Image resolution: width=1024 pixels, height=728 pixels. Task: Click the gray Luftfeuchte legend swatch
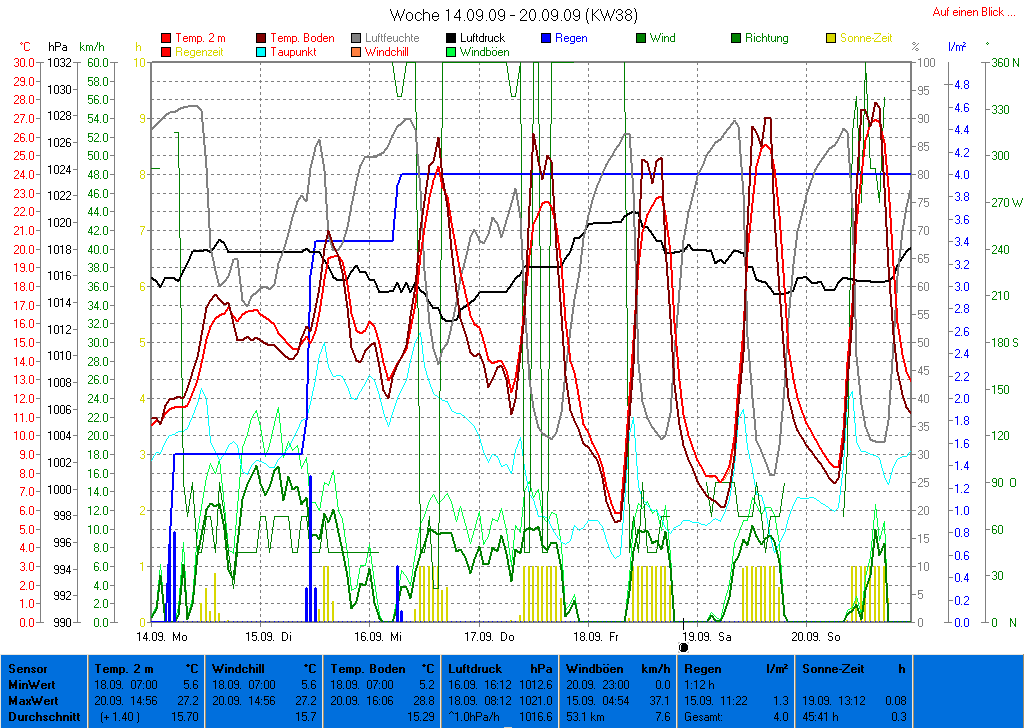coord(357,38)
